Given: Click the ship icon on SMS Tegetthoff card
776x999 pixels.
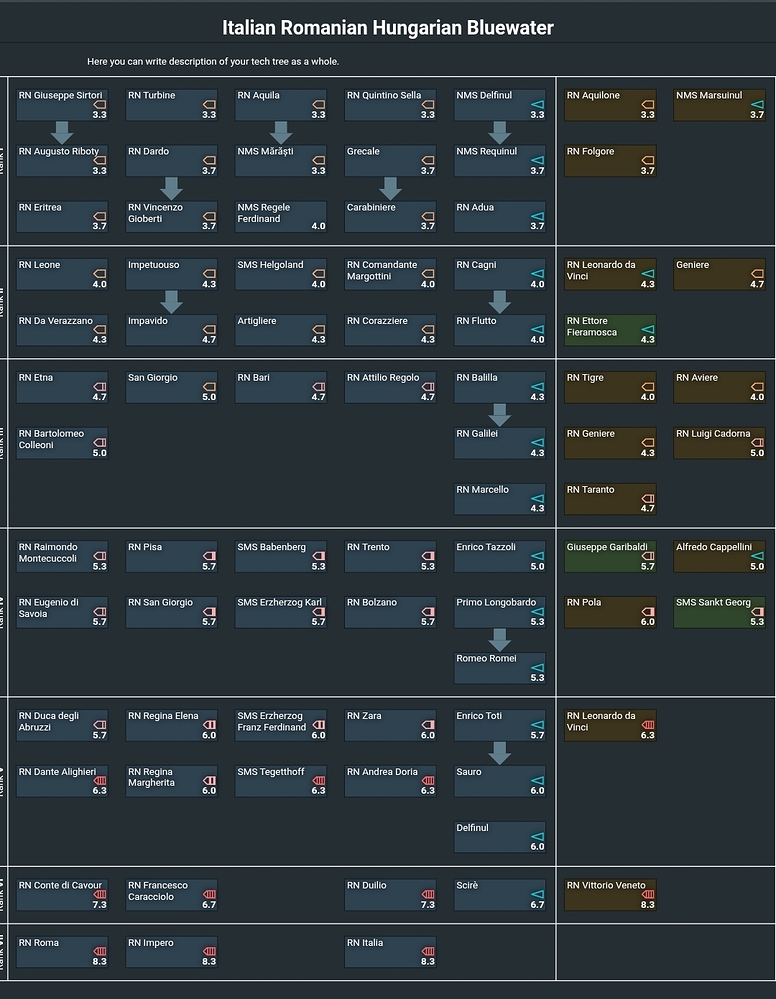Looking at the screenshot, I should [318, 780].
